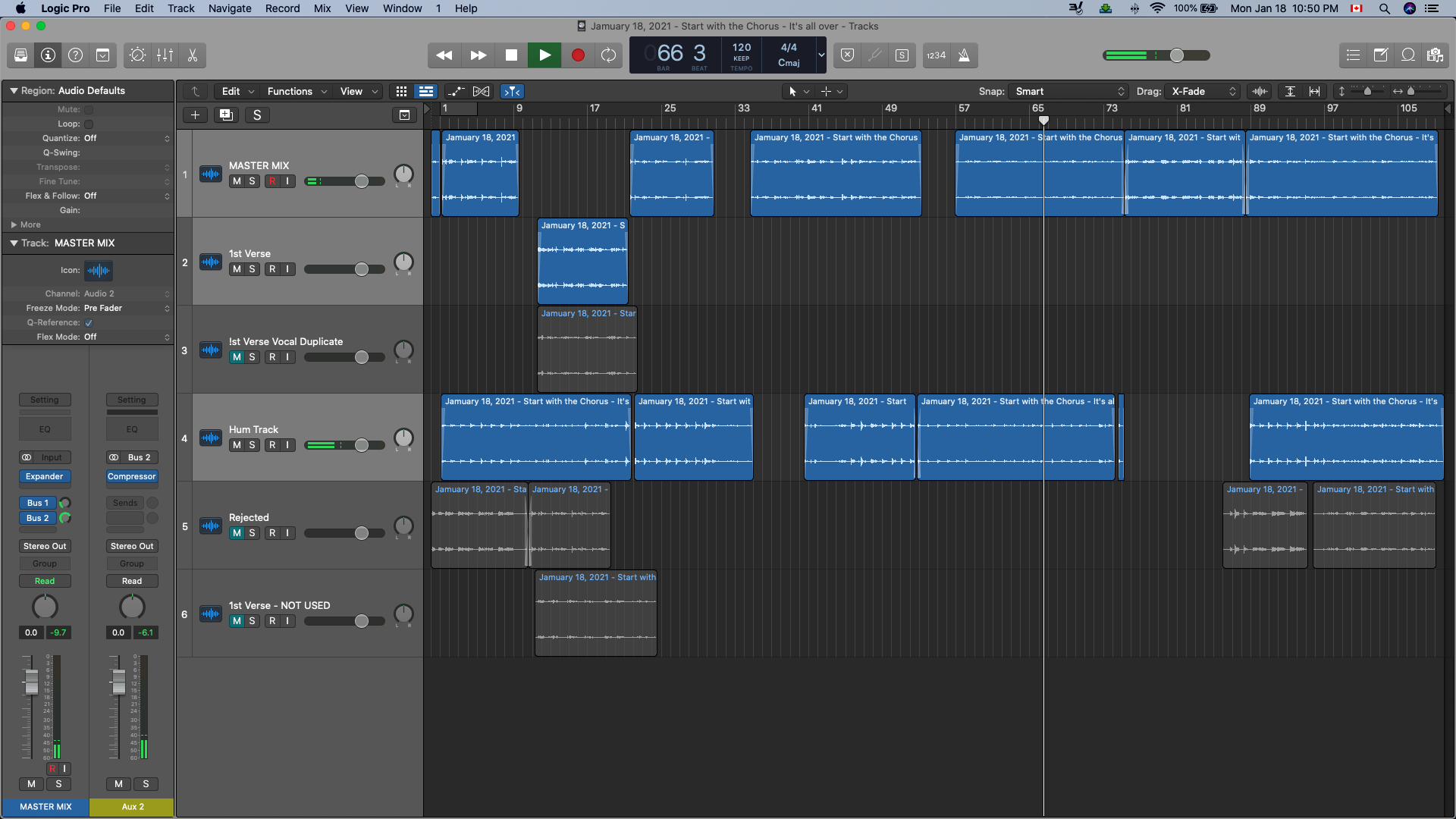Image resolution: width=1456 pixels, height=819 pixels.
Task: Toggle Global Solo S button in track header
Action: (257, 115)
